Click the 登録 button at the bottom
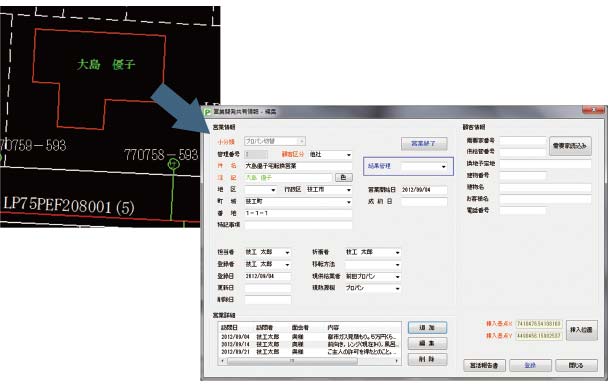This screenshot has width=608, height=386. [530, 365]
